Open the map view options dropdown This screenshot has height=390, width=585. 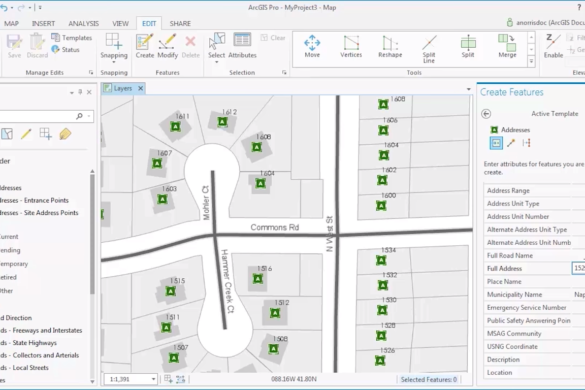(x=469, y=89)
